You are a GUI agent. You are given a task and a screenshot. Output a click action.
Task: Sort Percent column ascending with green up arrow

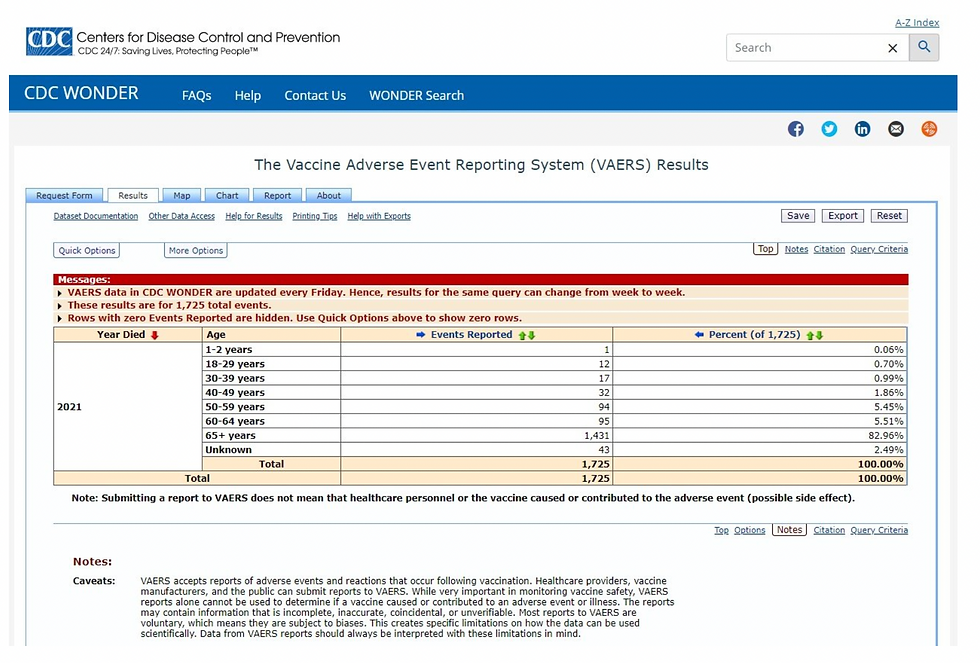point(810,336)
